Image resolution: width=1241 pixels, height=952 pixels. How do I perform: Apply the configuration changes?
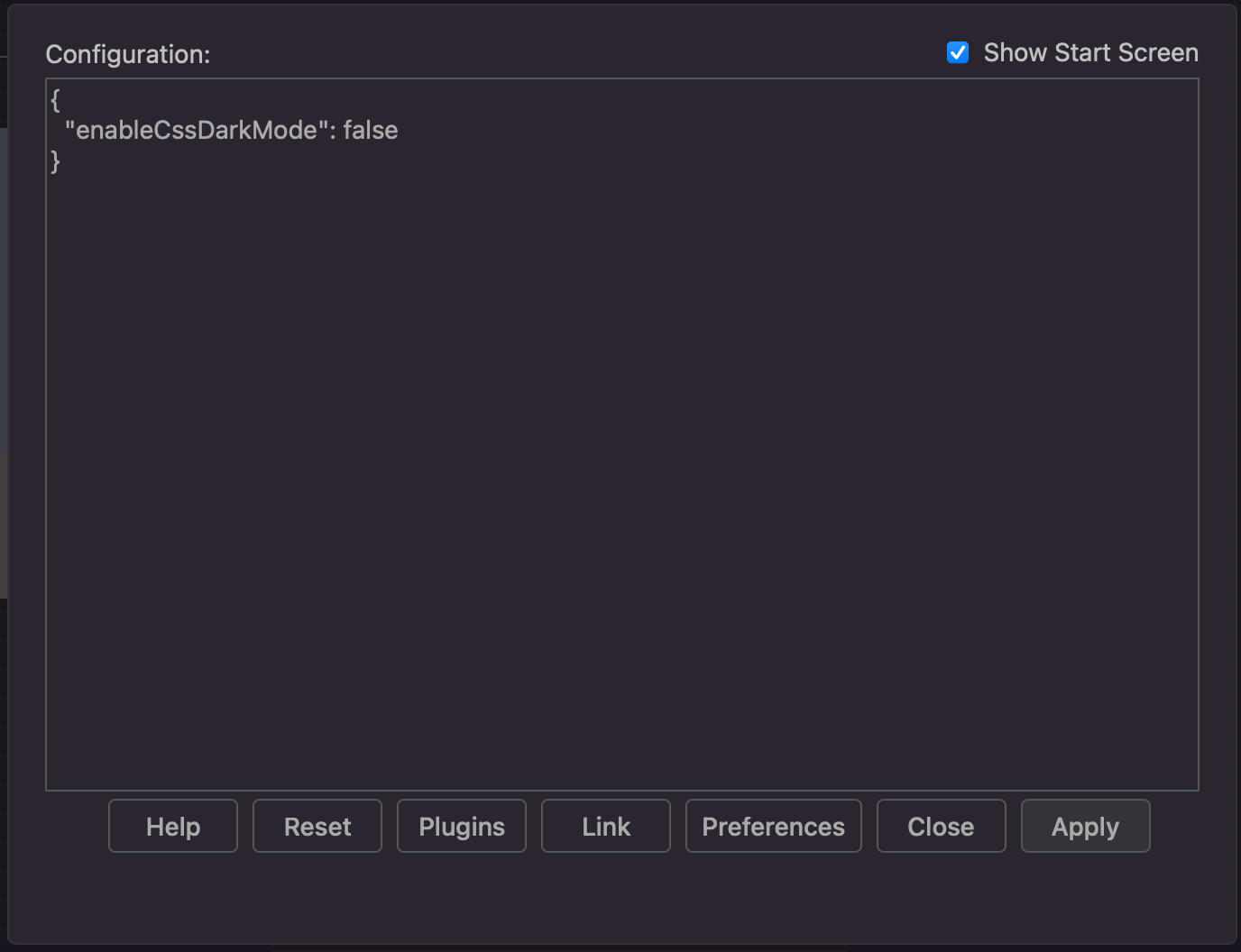click(x=1085, y=826)
